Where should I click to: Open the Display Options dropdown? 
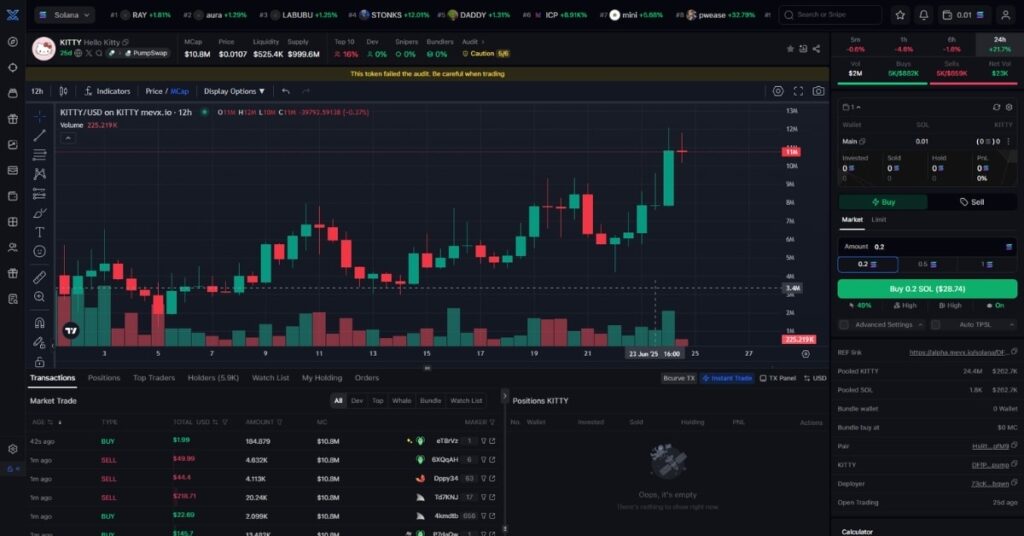(x=234, y=91)
